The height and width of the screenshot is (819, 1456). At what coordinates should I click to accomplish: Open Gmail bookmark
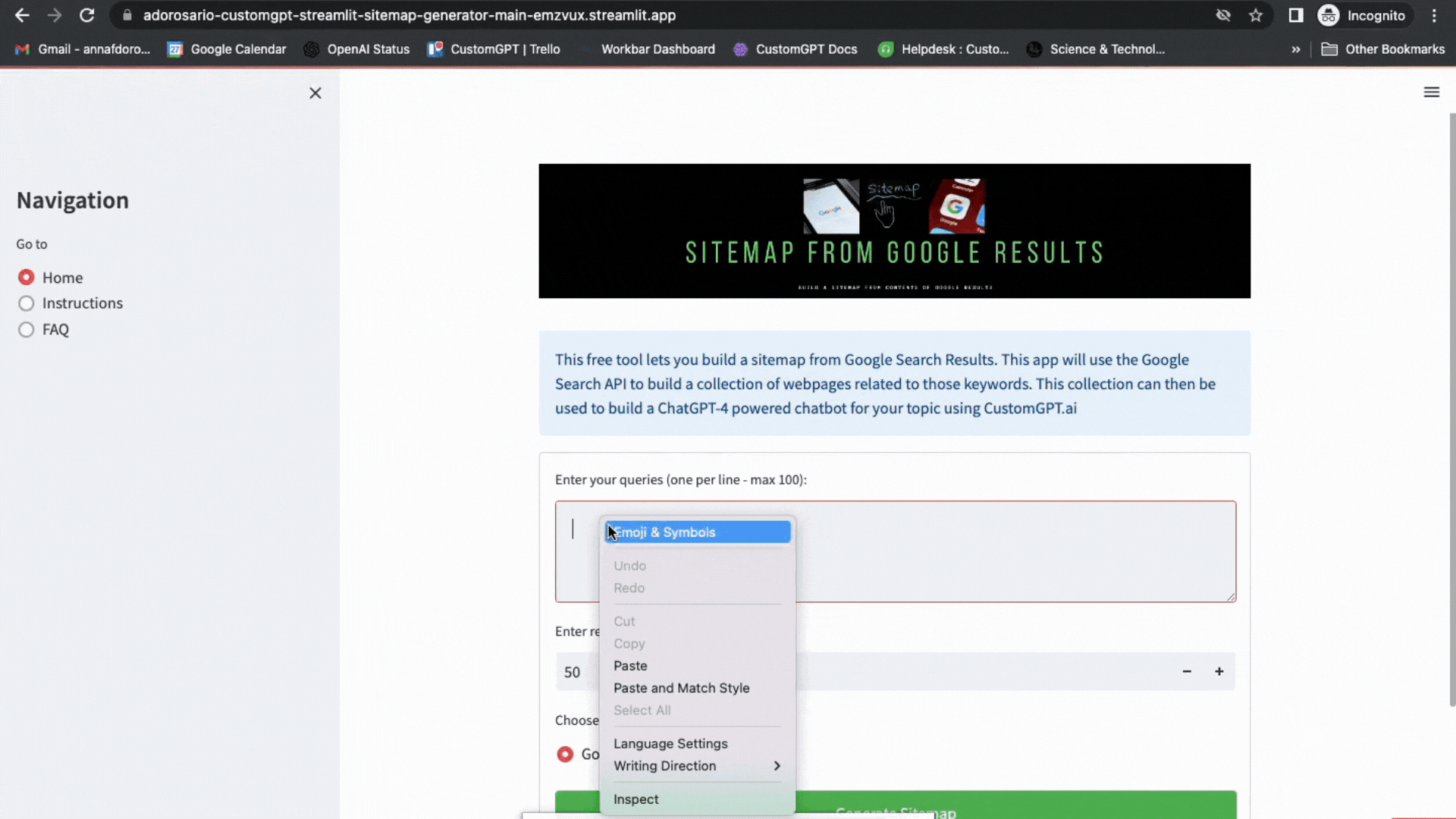tap(83, 49)
